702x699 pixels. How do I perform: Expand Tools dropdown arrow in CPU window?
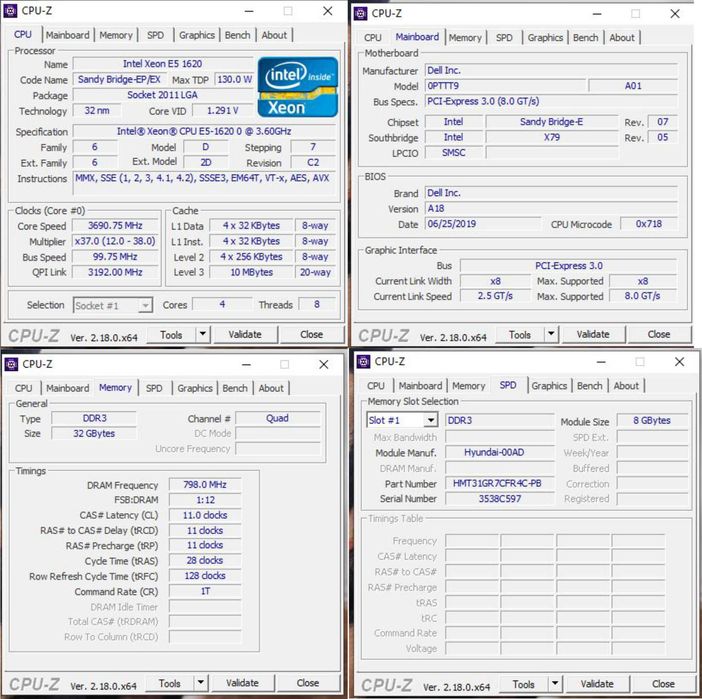coord(202,334)
